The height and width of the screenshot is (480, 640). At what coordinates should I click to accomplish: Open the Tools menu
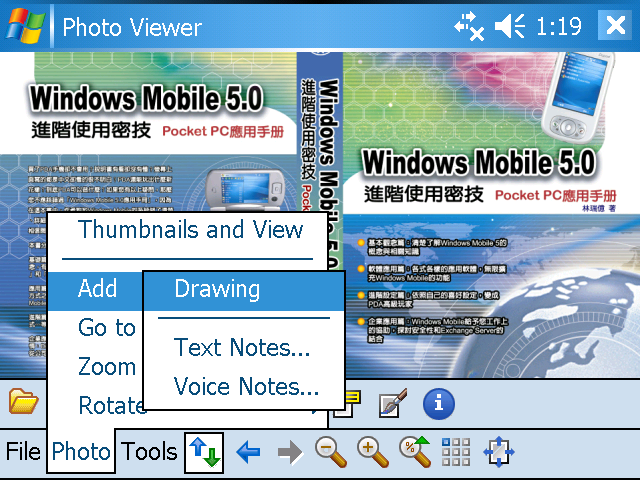tap(149, 452)
